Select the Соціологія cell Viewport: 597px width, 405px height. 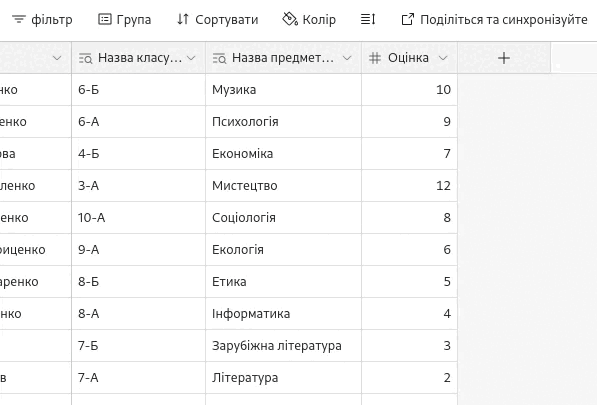click(x=284, y=218)
